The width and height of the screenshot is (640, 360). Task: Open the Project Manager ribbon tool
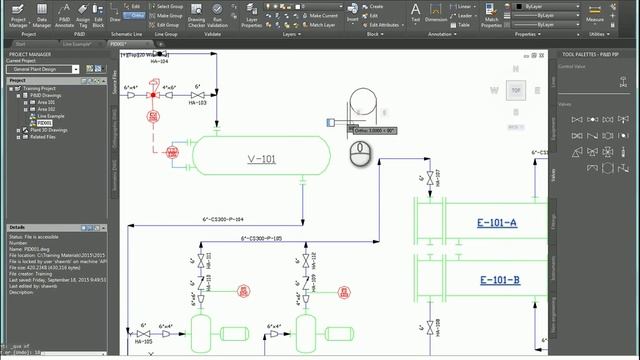[18, 16]
